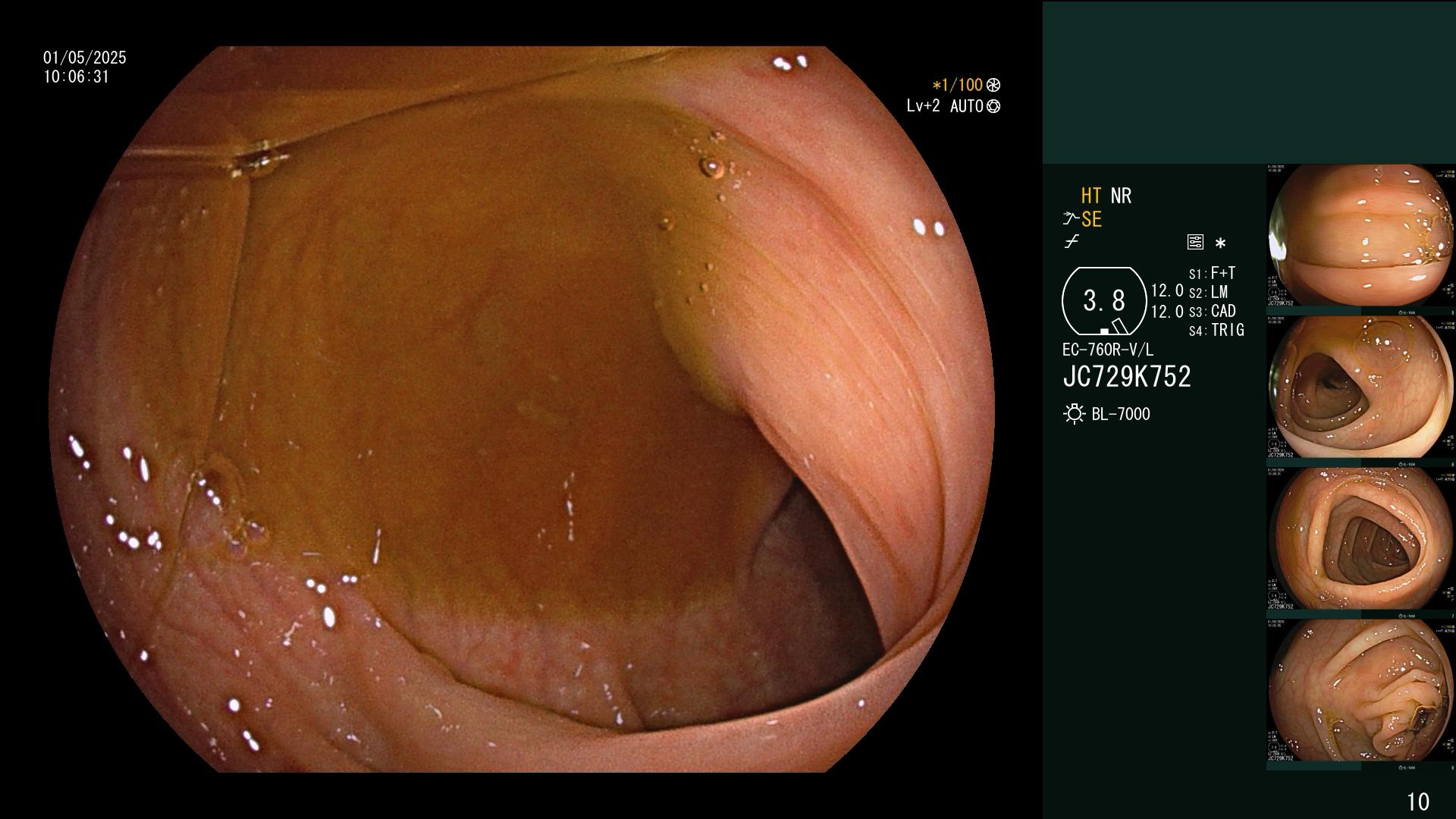Image resolution: width=1456 pixels, height=819 pixels.
Task: Click the tone curve icon below SE
Action: click(1072, 242)
